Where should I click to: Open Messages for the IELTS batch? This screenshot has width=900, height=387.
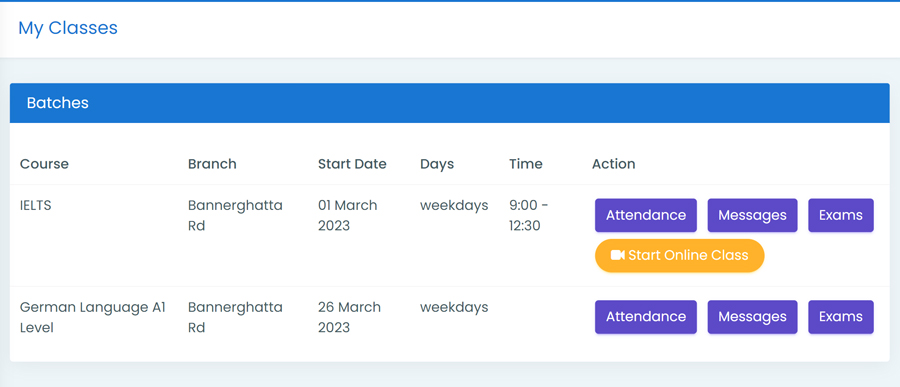(752, 215)
